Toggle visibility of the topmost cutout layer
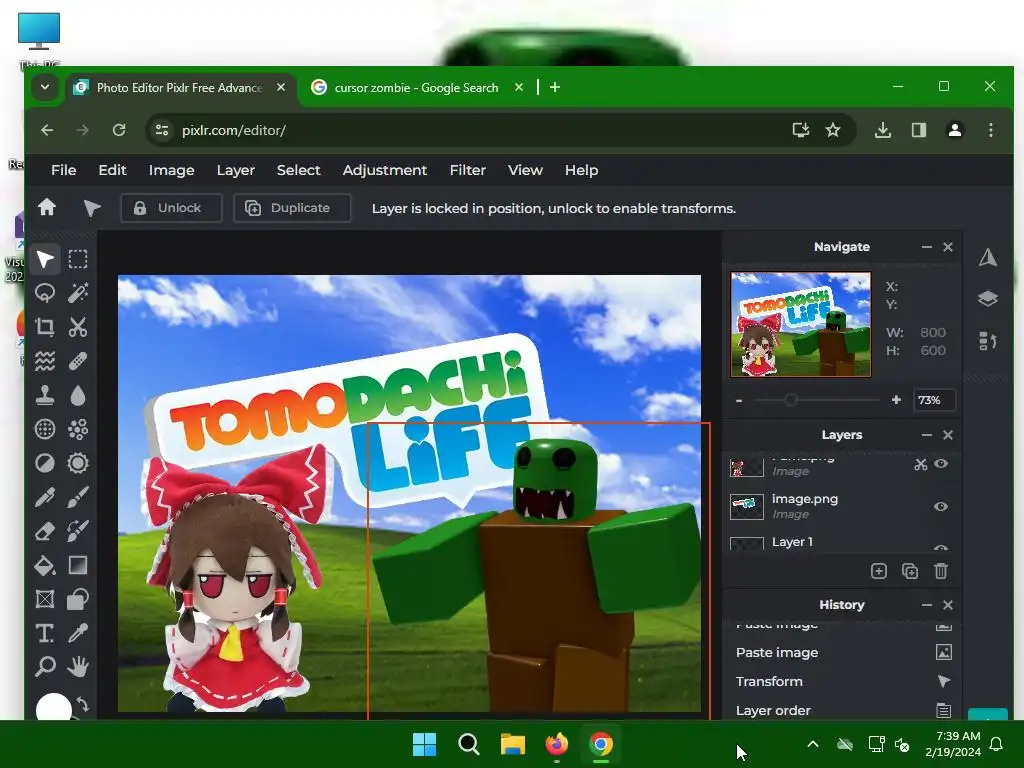 click(x=940, y=463)
